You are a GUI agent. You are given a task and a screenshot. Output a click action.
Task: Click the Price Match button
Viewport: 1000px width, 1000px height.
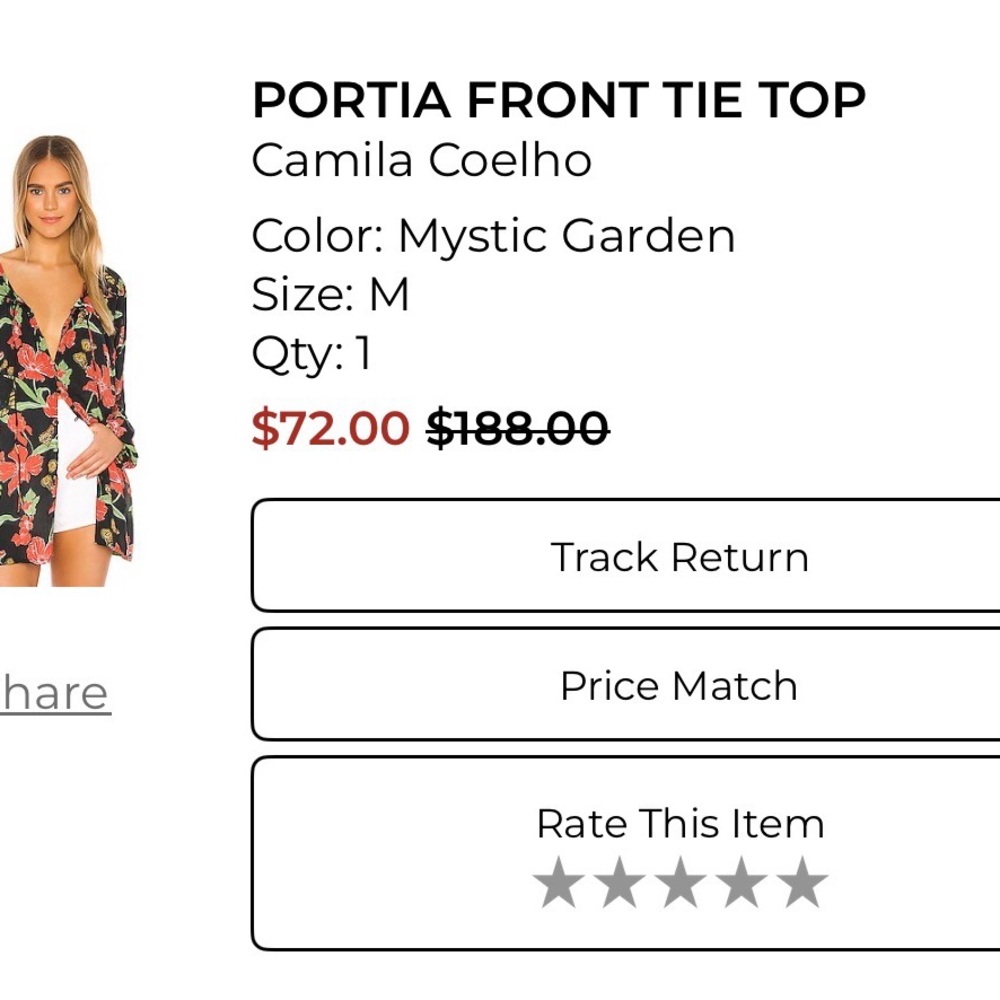click(x=680, y=684)
